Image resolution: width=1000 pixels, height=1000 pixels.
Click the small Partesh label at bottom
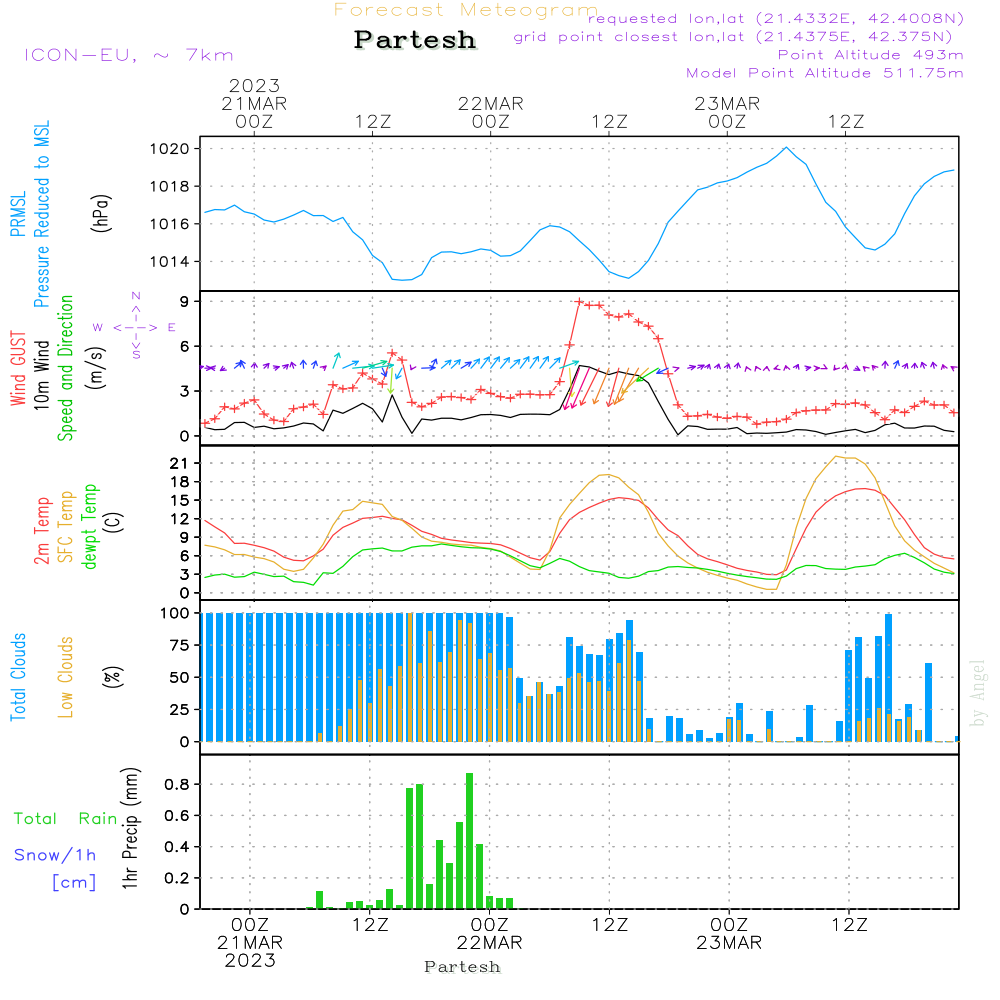click(x=462, y=967)
